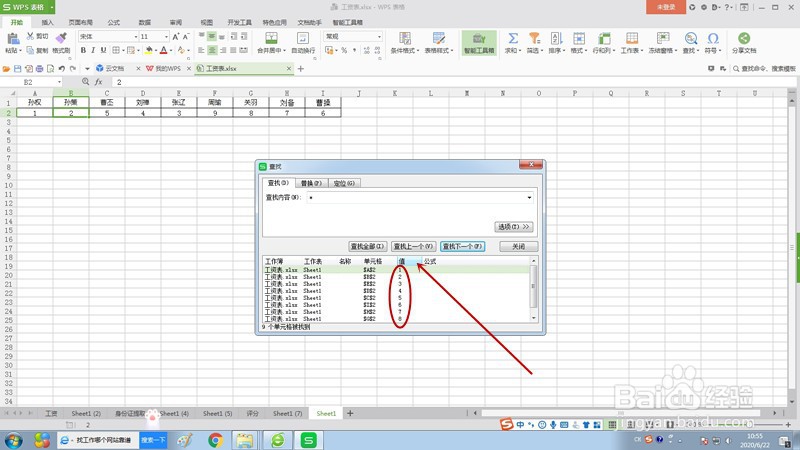
Task: Activate the Format Painter brush
Action: pos(61,38)
